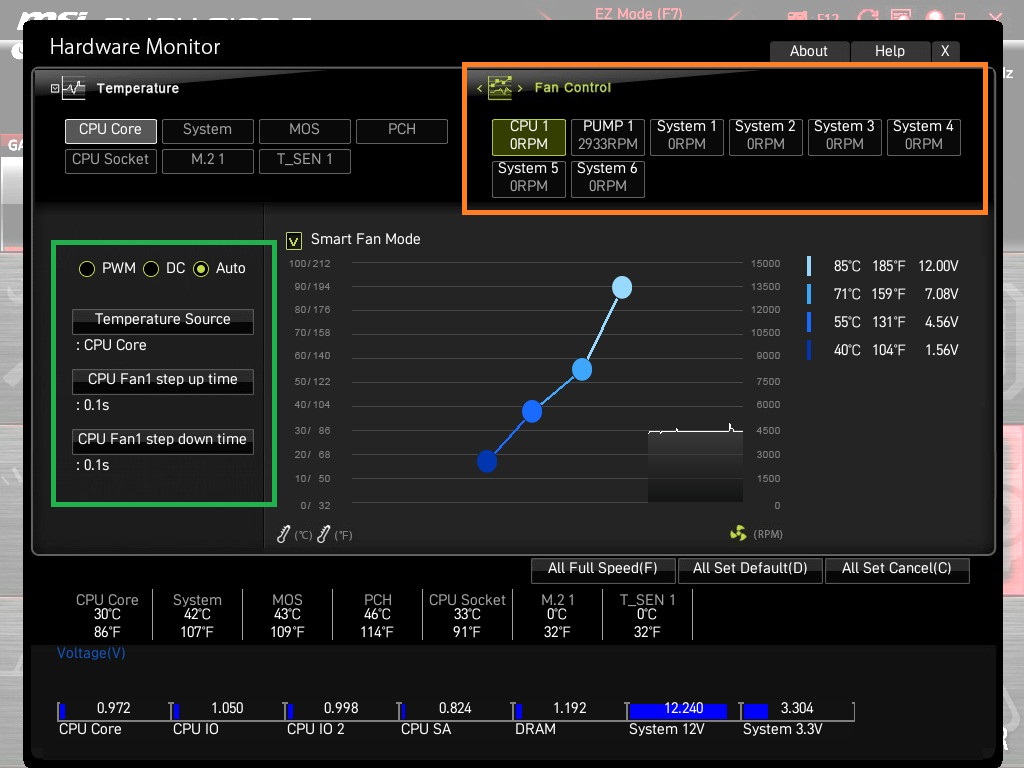Open CPU Fan1 step down time setting
Screen dimensions: 1024x768
point(163,441)
